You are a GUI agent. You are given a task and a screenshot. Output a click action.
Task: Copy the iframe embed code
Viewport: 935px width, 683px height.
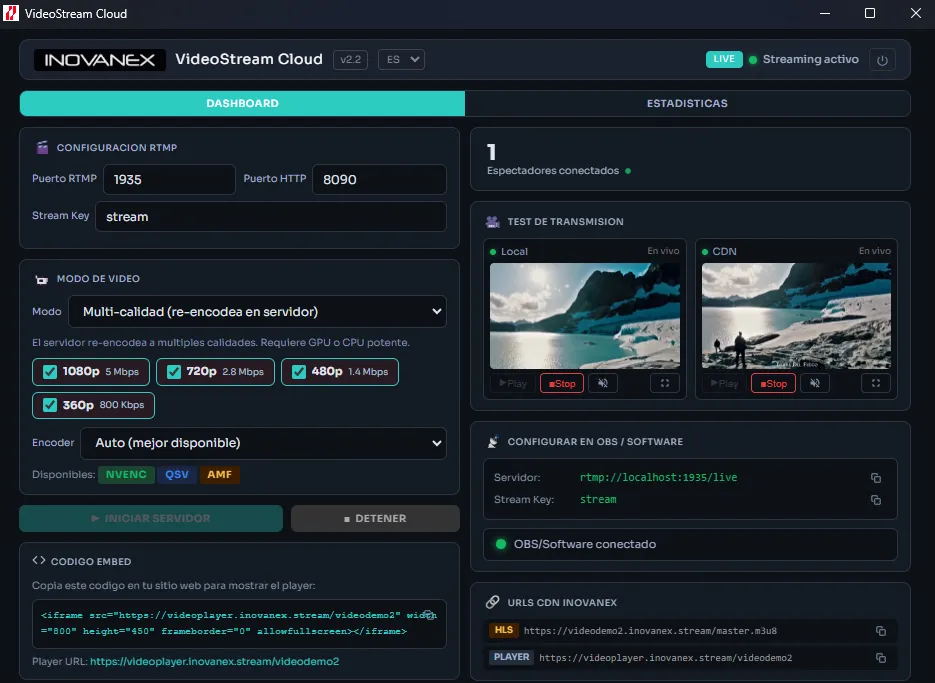[428, 614]
